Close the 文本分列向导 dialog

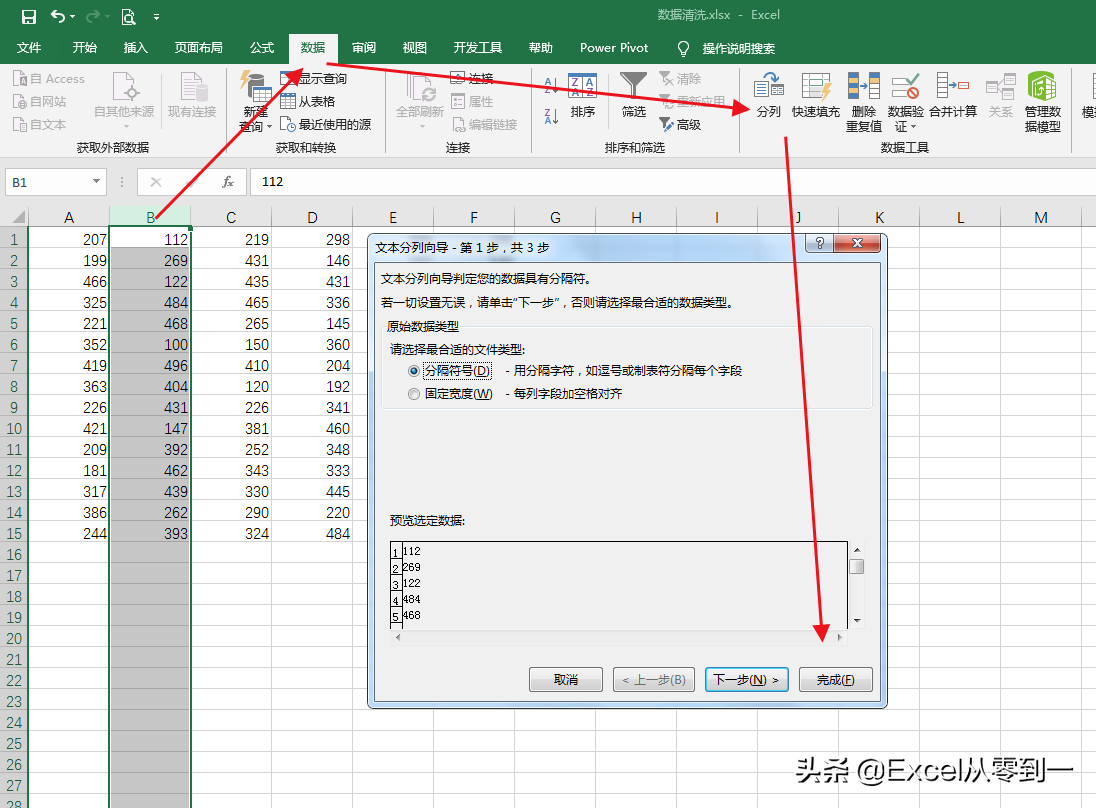pyautogui.click(x=857, y=243)
